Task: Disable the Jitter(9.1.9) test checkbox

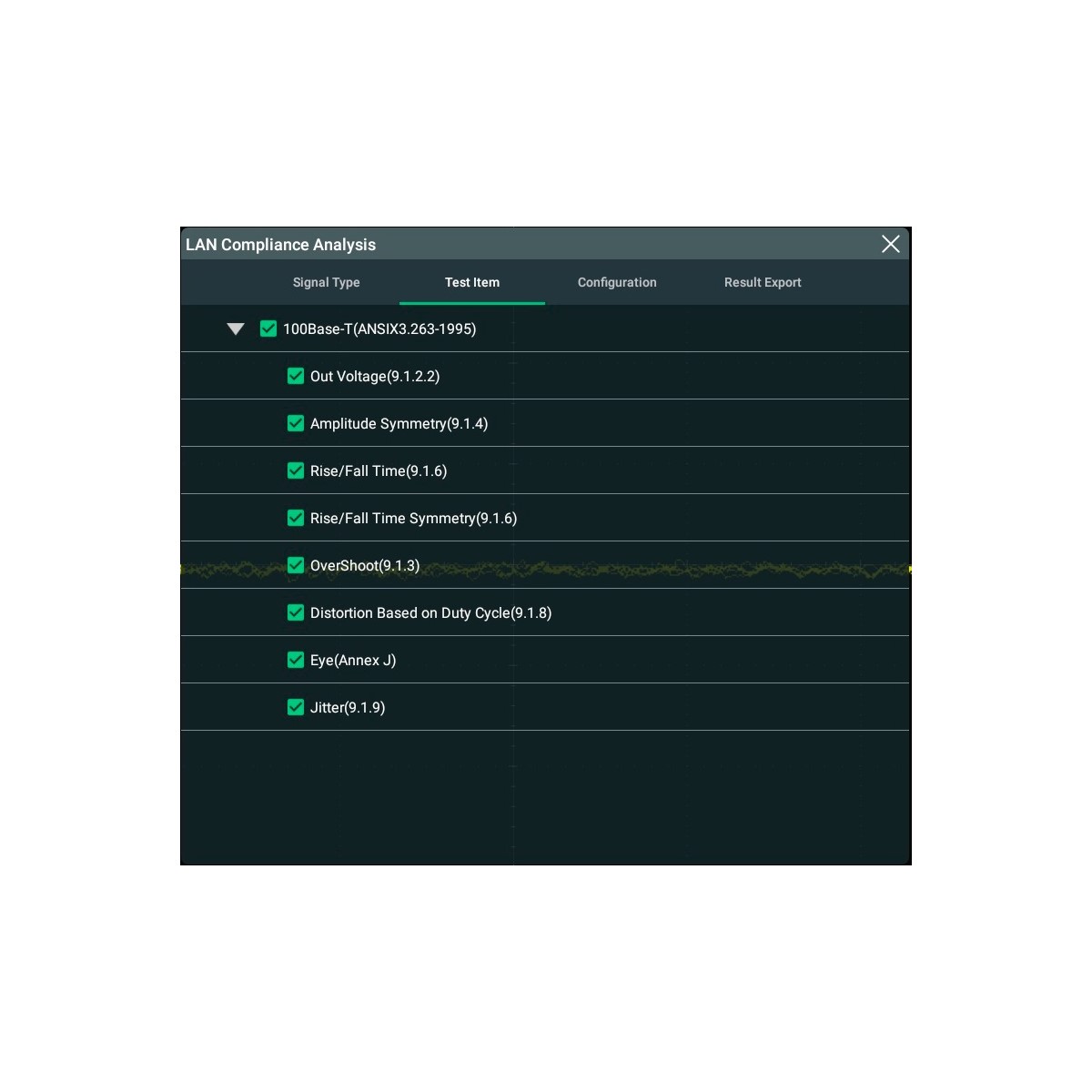Action: pos(296,707)
